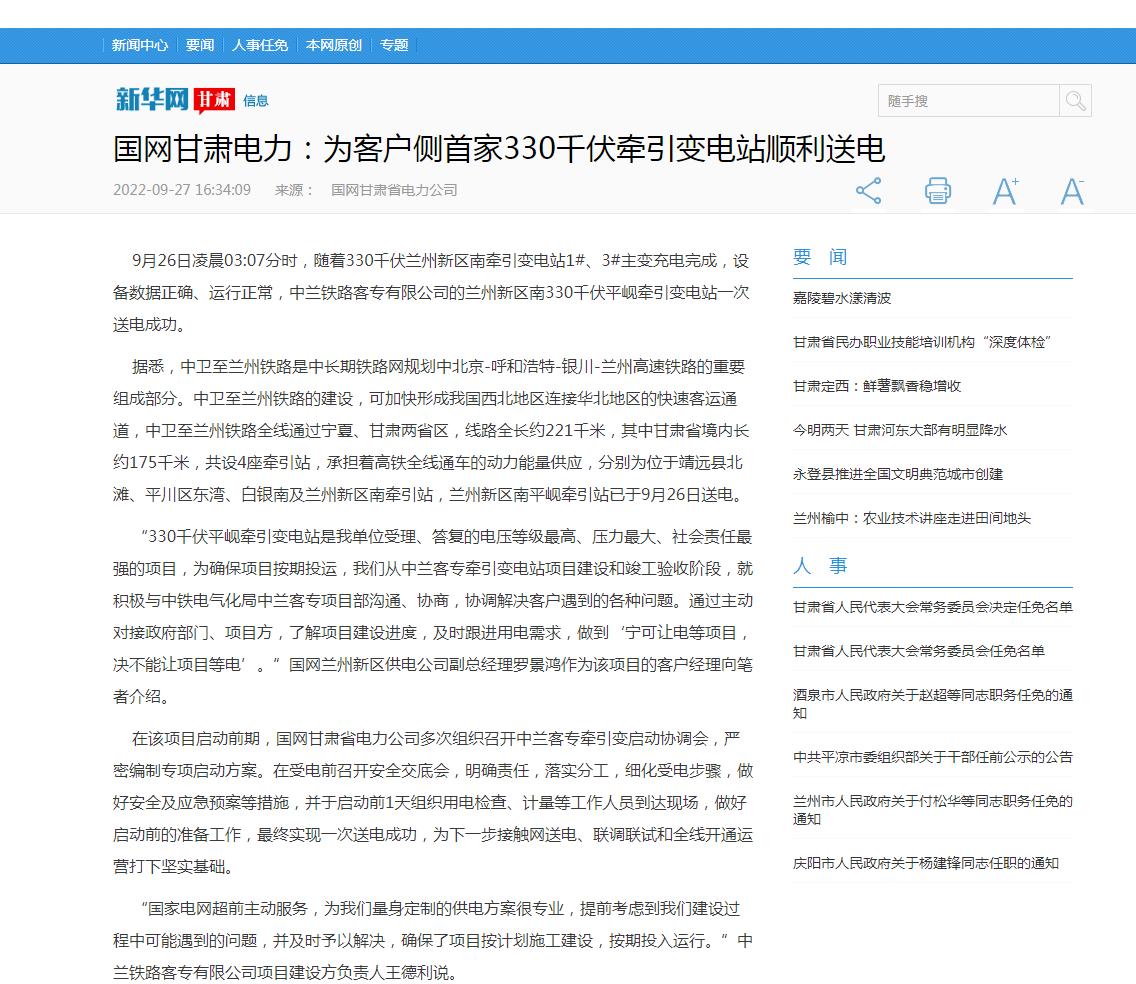Viewport: 1136px width, 984px height.
Task: Open 专题 in navigation bar
Action: tap(394, 45)
